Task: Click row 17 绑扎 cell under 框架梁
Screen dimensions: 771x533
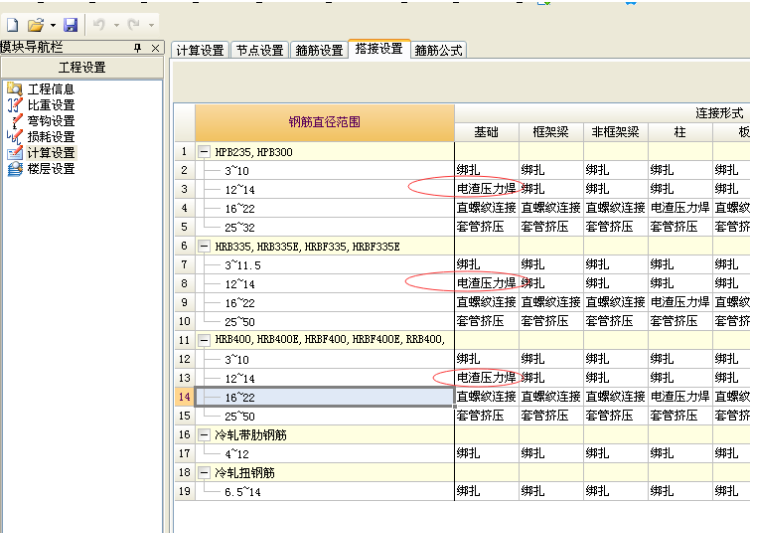Action: point(551,453)
